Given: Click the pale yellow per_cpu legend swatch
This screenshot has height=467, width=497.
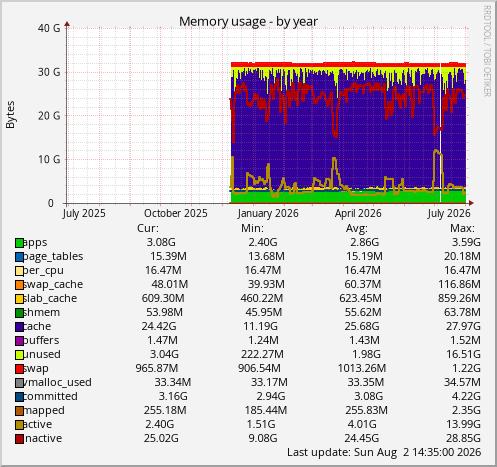Looking at the screenshot, I should pos(19,271).
